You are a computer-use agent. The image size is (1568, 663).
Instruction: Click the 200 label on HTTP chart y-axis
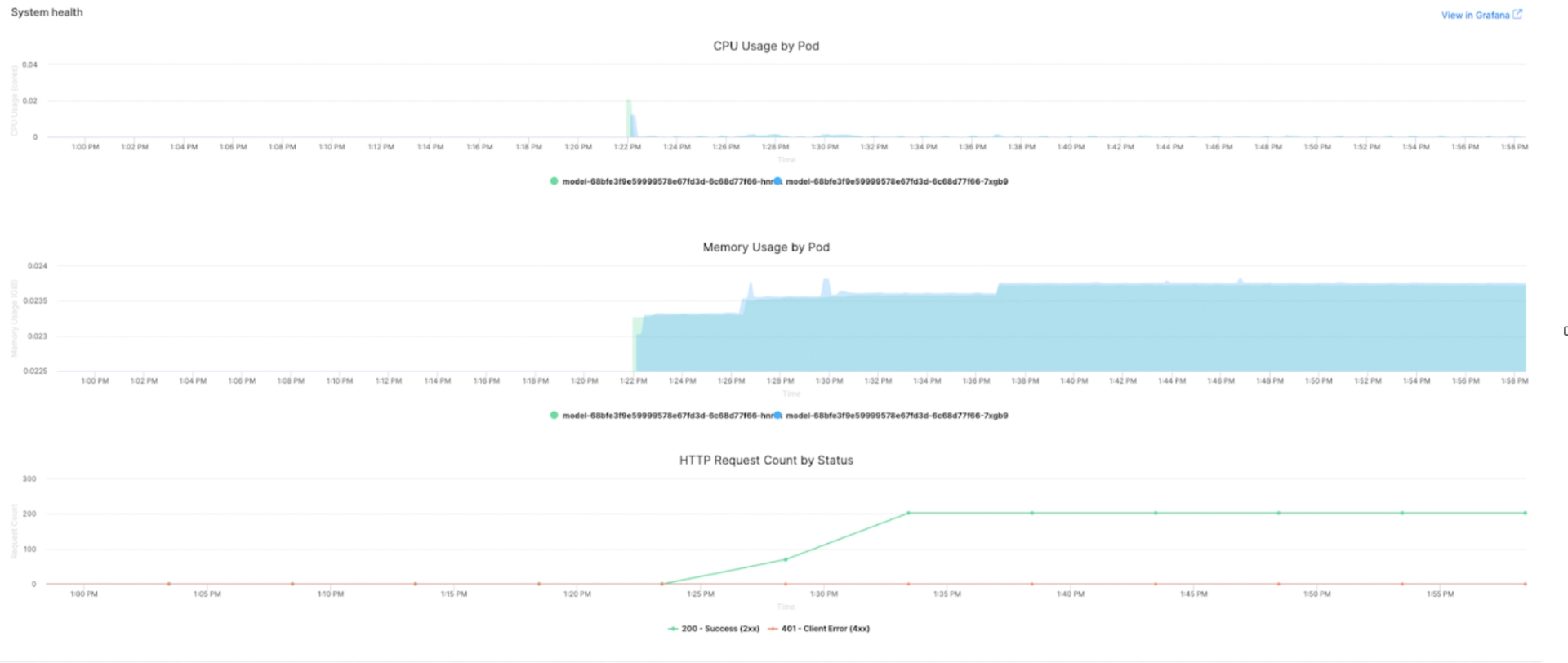(29, 514)
